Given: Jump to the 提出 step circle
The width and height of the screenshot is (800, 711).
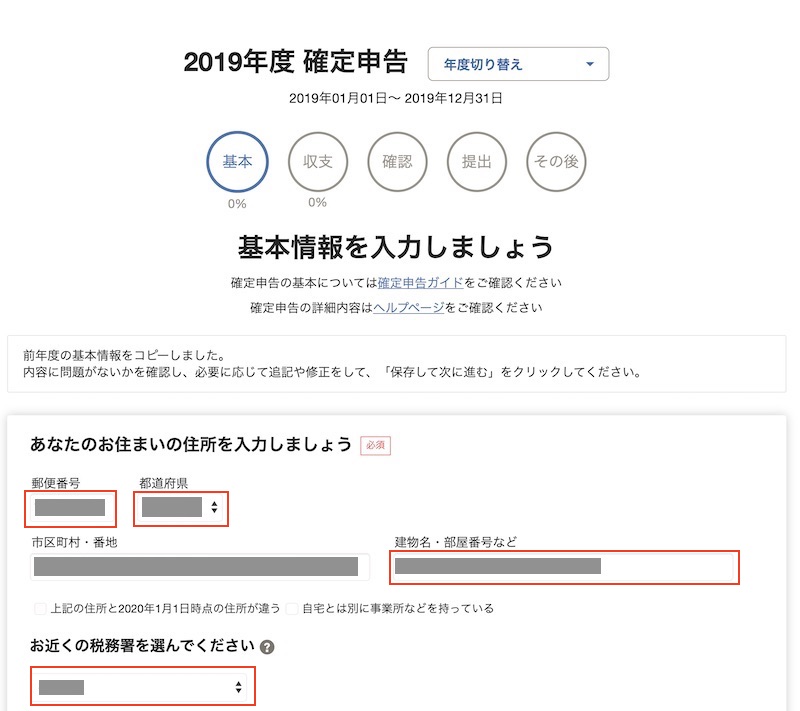Looking at the screenshot, I should tap(477, 162).
